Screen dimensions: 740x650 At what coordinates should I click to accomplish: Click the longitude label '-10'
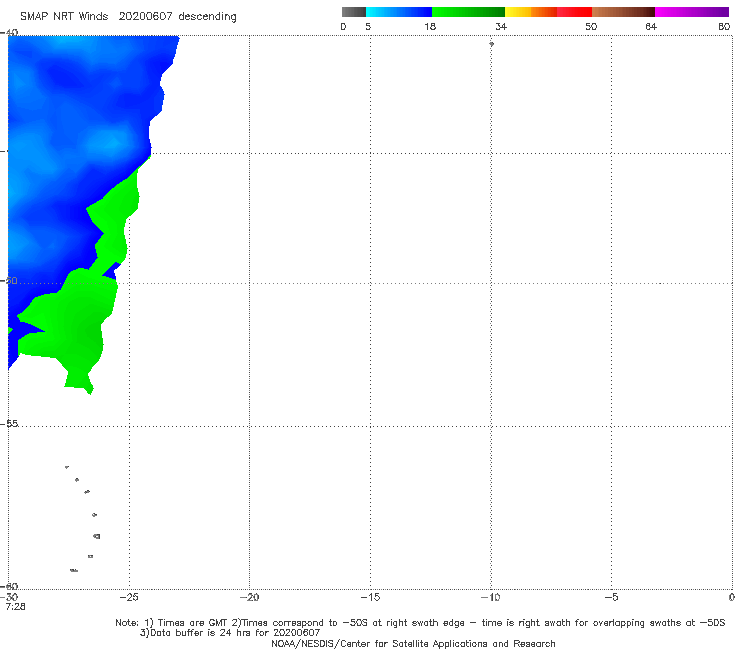(x=490, y=597)
